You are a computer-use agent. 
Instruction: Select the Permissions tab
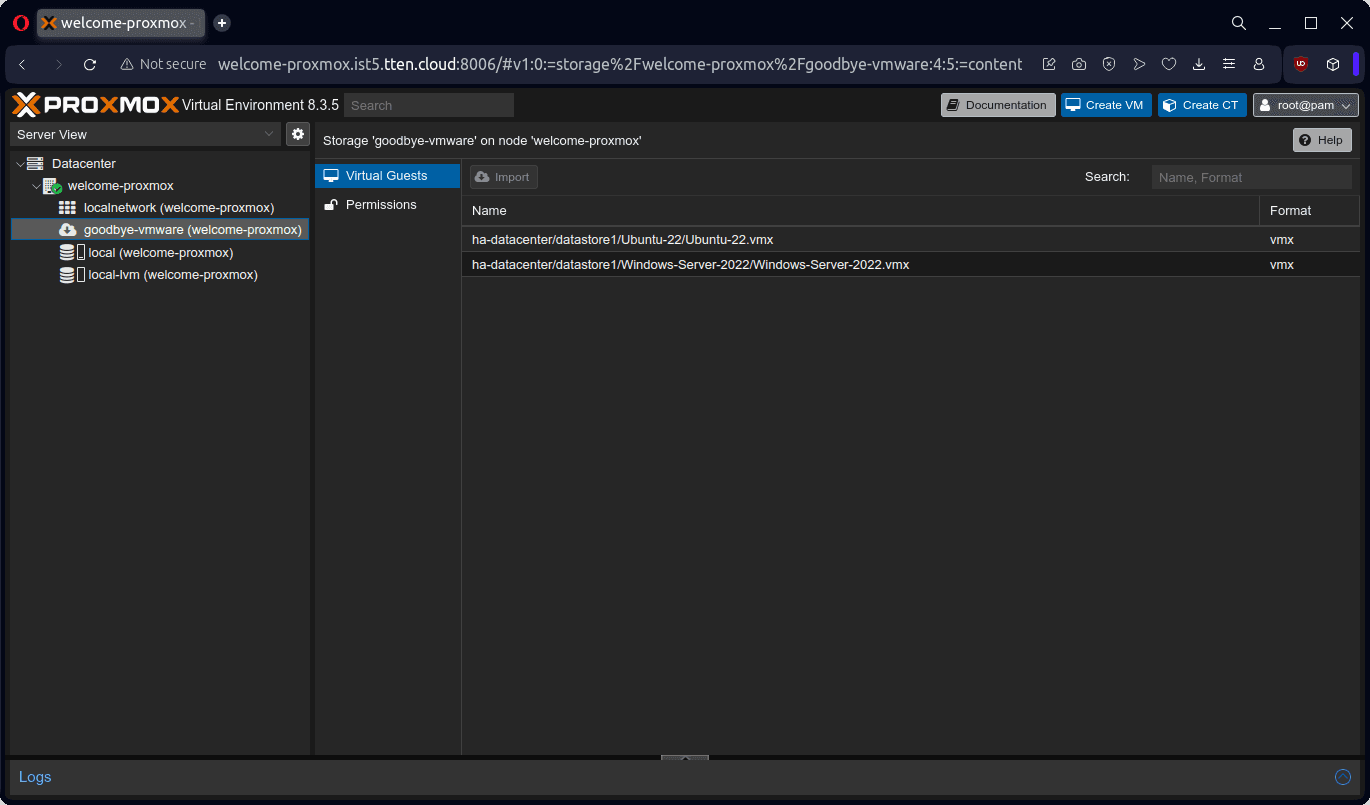(x=387, y=205)
